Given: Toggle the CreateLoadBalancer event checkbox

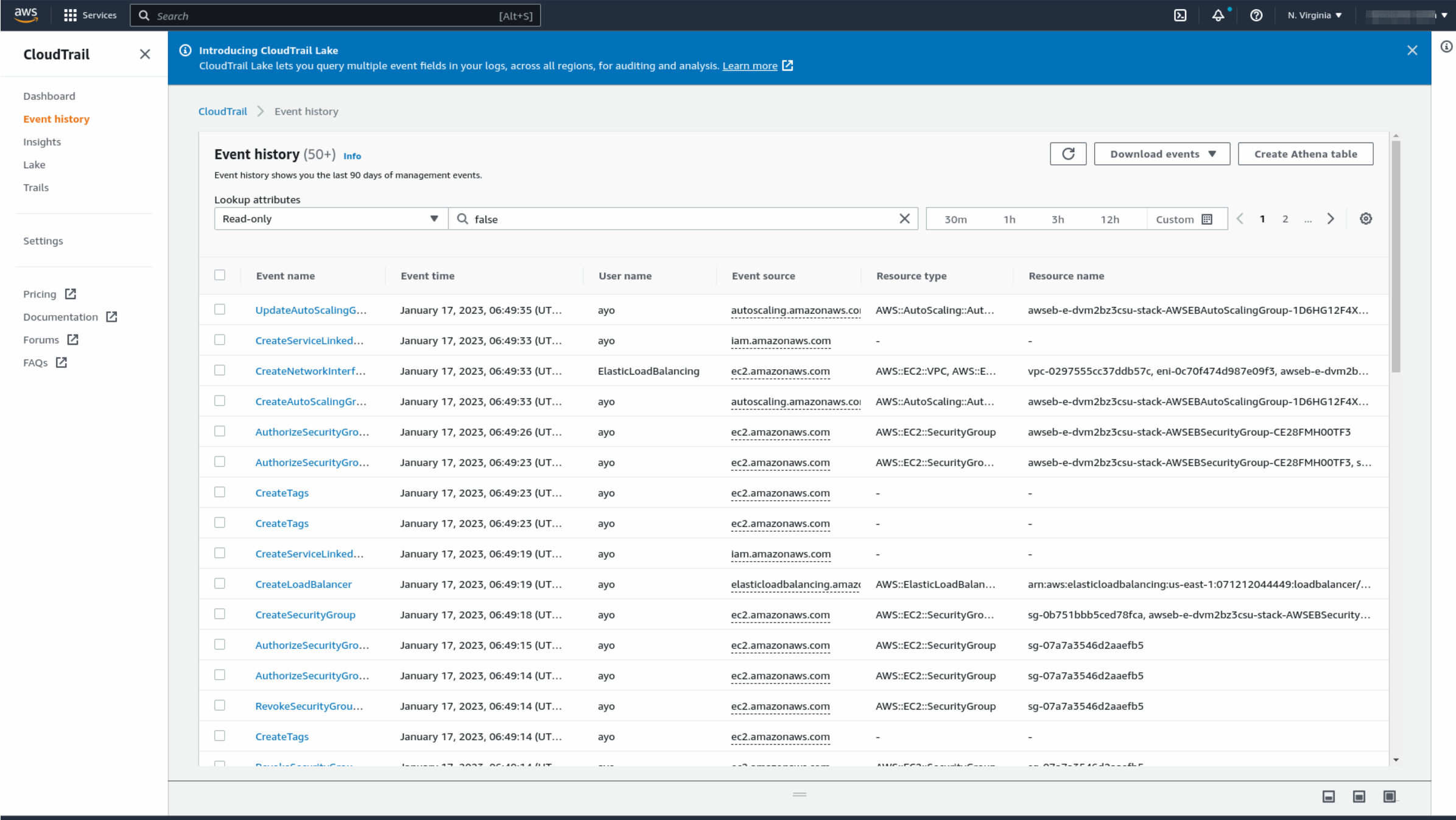Looking at the screenshot, I should [x=220, y=584].
